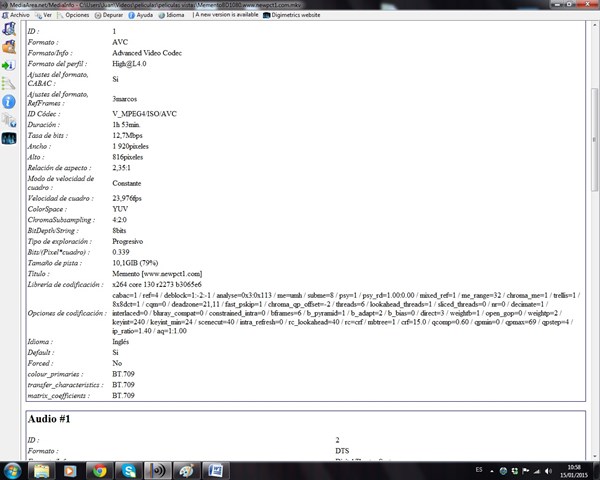Click the 'x264 core 130 r2273 b3065e6' value
Screen dimensions: 600x480
157,284
